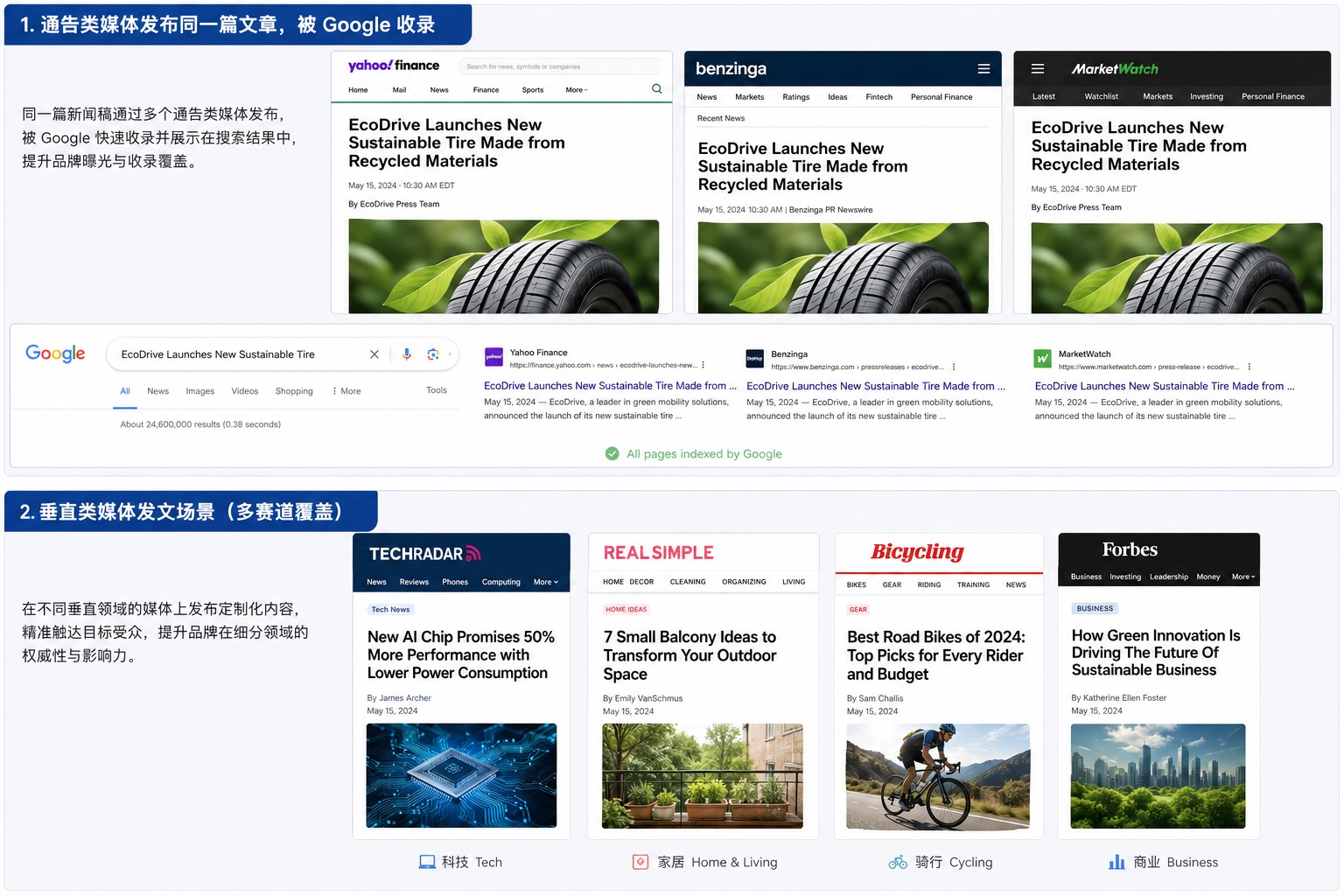1344x896 pixels.
Task: Open Leadership in the Forbes navigation
Action: pyautogui.click(x=1169, y=577)
